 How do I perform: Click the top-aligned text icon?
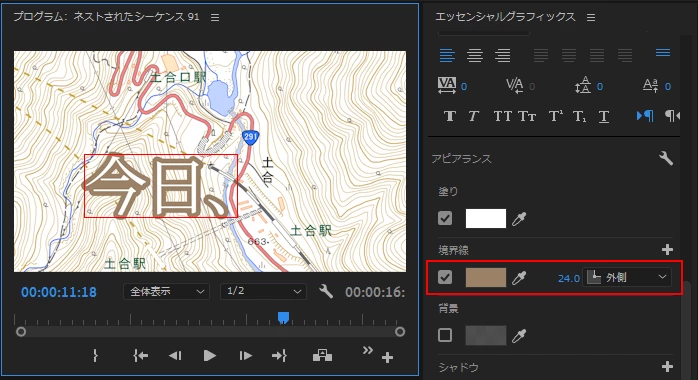click(663, 53)
